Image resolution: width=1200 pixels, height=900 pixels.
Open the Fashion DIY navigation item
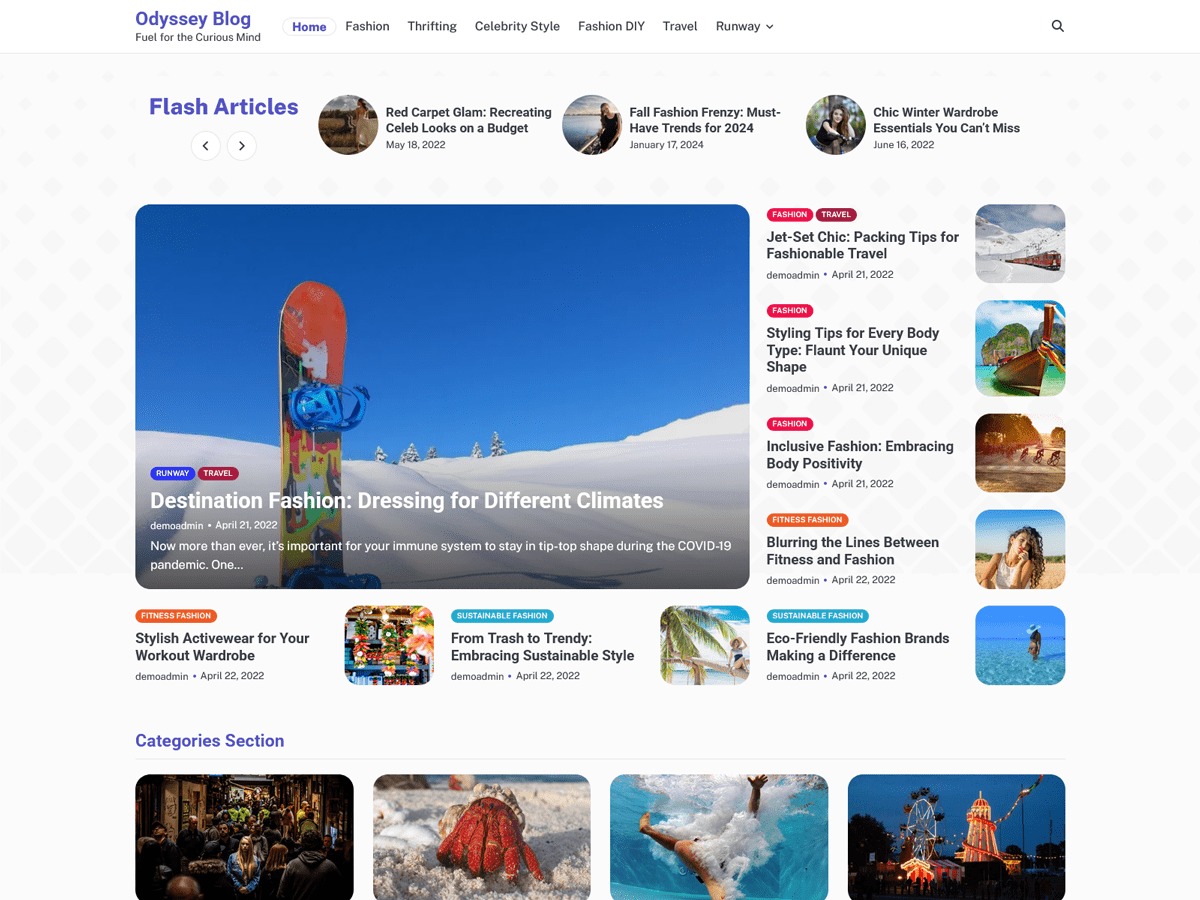coord(611,26)
